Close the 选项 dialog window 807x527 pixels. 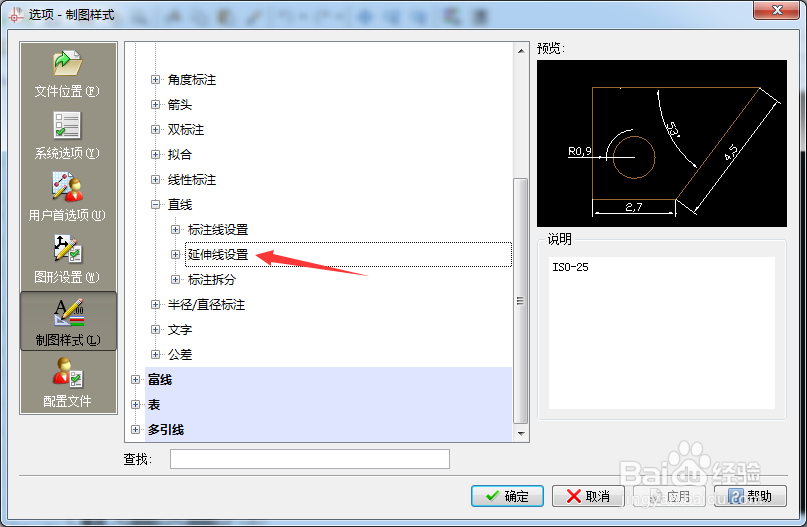tap(776, 10)
